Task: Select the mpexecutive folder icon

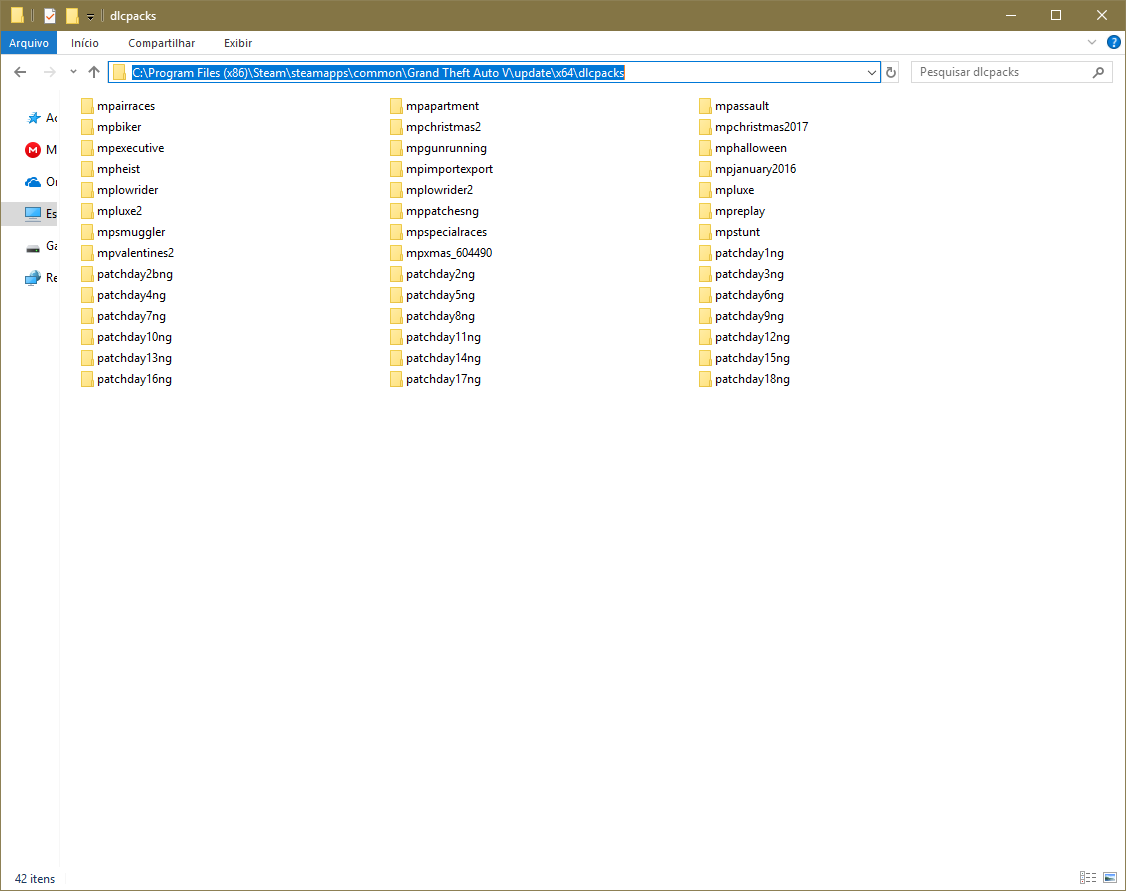Action: pyautogui.click(x=87, y=148)
